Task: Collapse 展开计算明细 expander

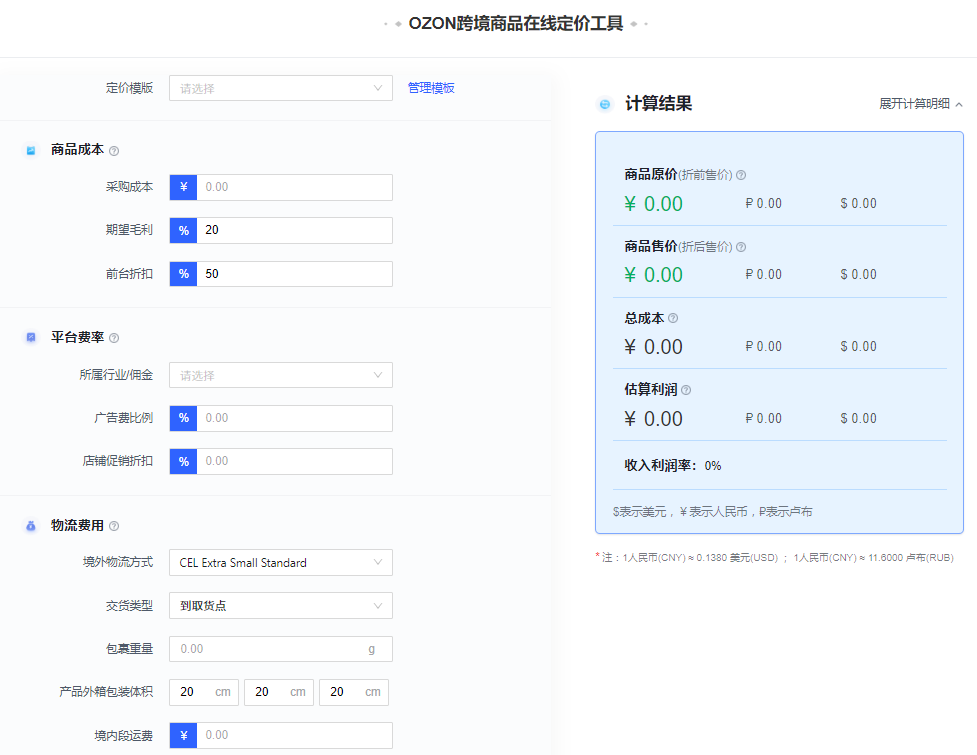Action: pyautogui.click(x=920, y=104)
